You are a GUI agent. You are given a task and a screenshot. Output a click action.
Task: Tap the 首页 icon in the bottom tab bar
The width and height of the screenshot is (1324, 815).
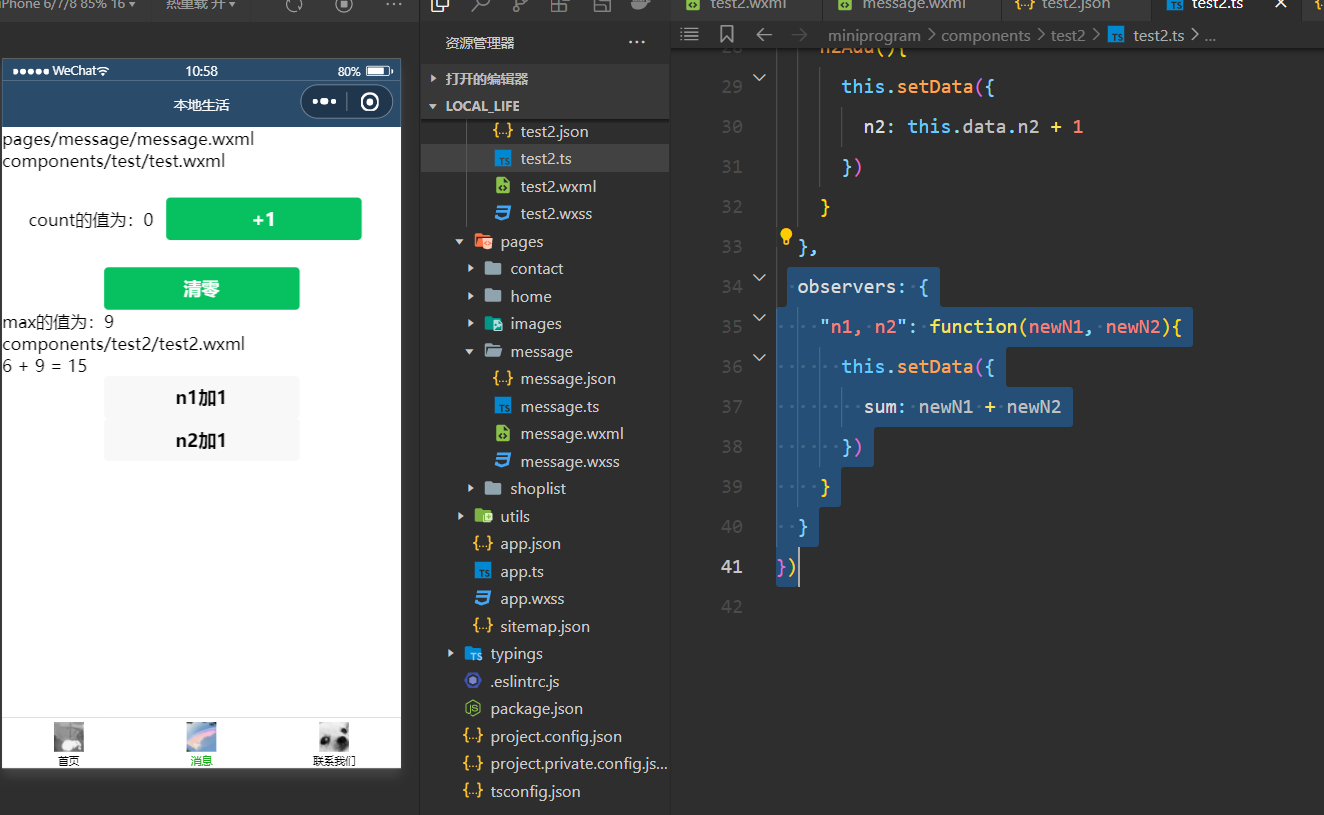pyautogui.click(x=68, y=738)
